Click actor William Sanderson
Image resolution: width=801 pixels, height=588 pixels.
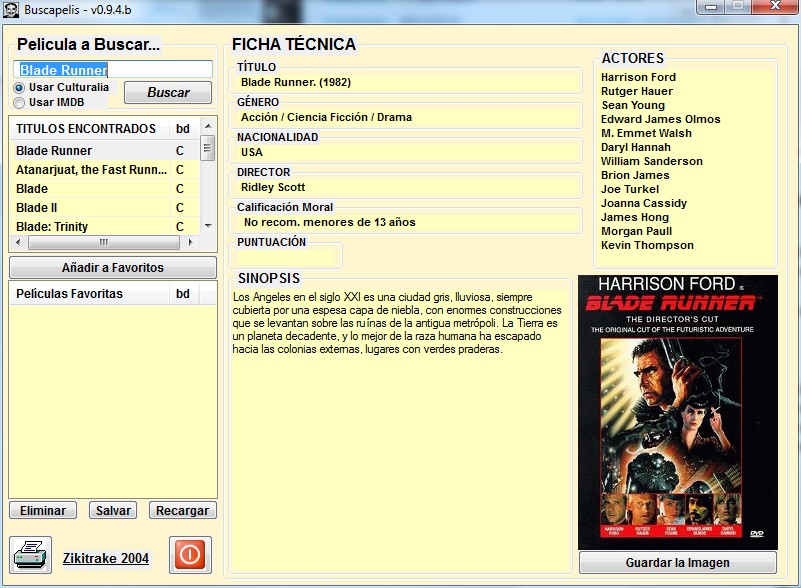[x=651, y=161]
